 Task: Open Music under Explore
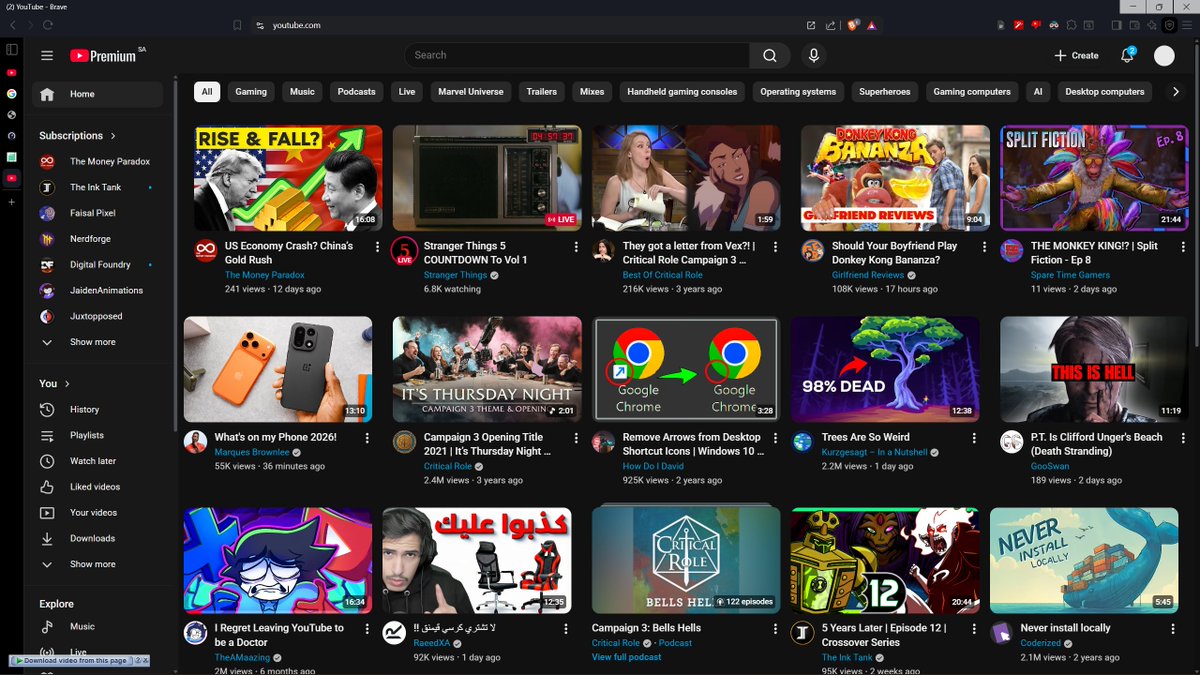[98, 627]
